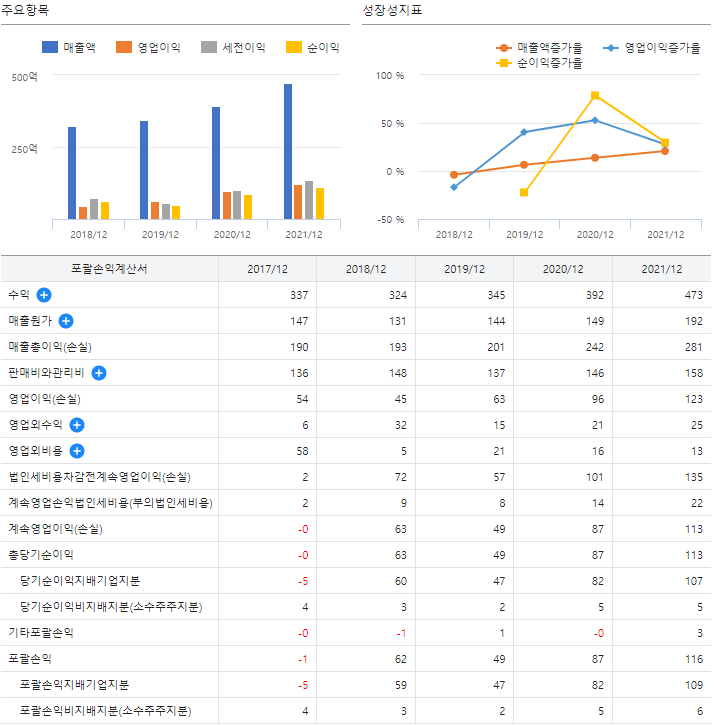The height and width of the screenshot is (725, 714).
Task: Click 판매비와관리비 value 148 for 2018/12
Action: [398, 373]
